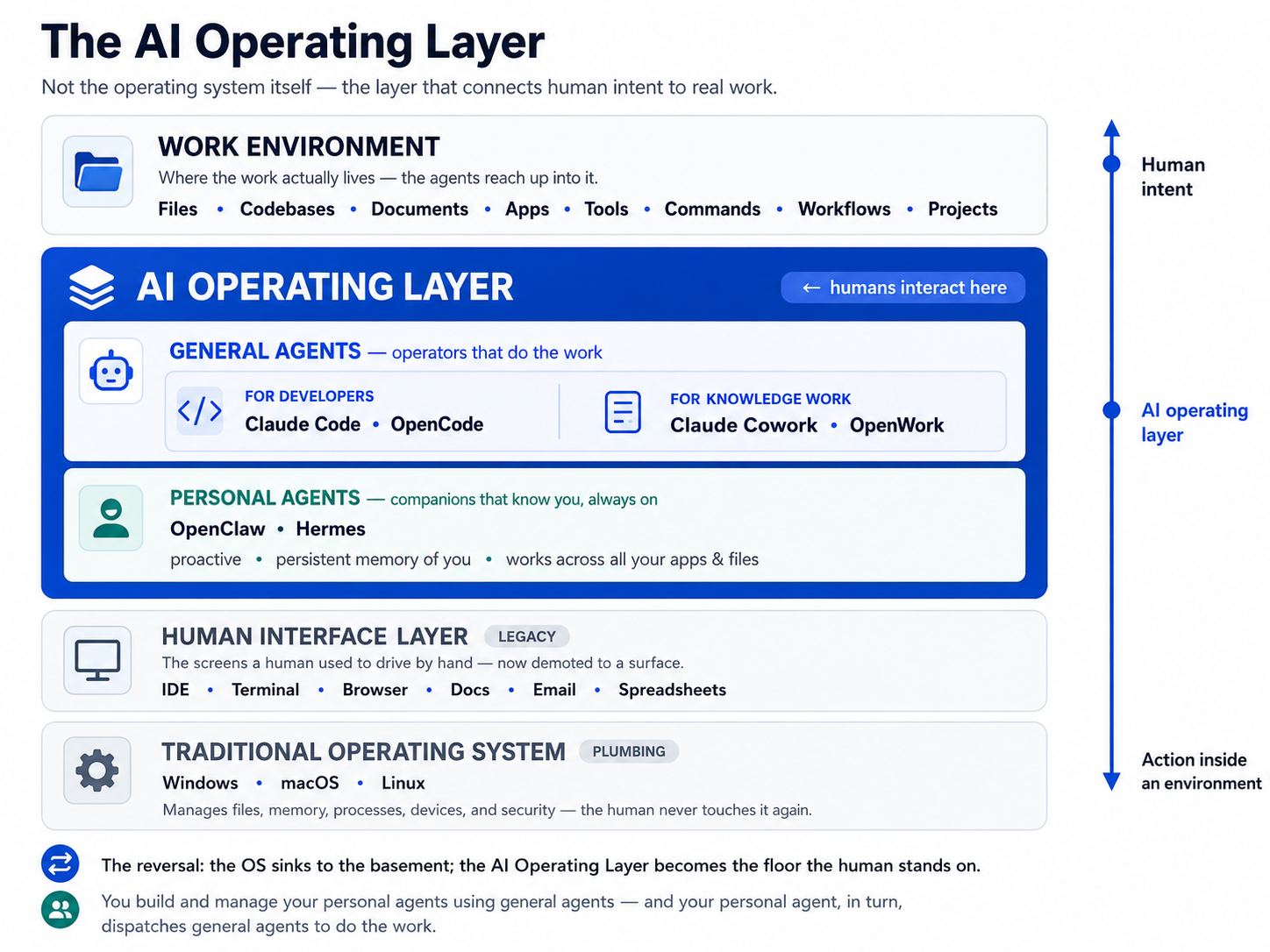1270x952 pixels.
Task: Click 'OpenWork' under For Knowledge Work
Action: [896, 425]
